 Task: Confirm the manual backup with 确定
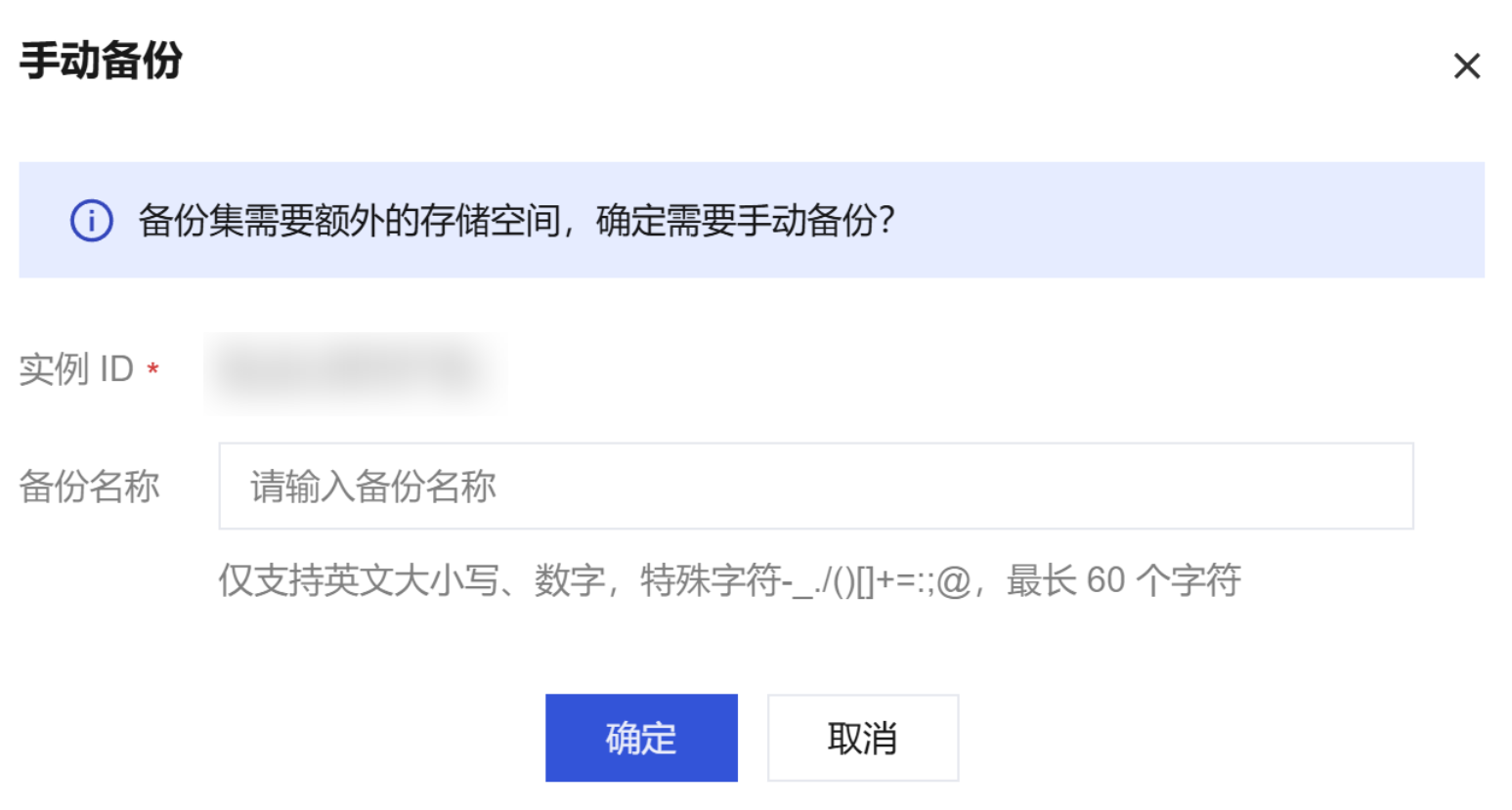(641, 738)
